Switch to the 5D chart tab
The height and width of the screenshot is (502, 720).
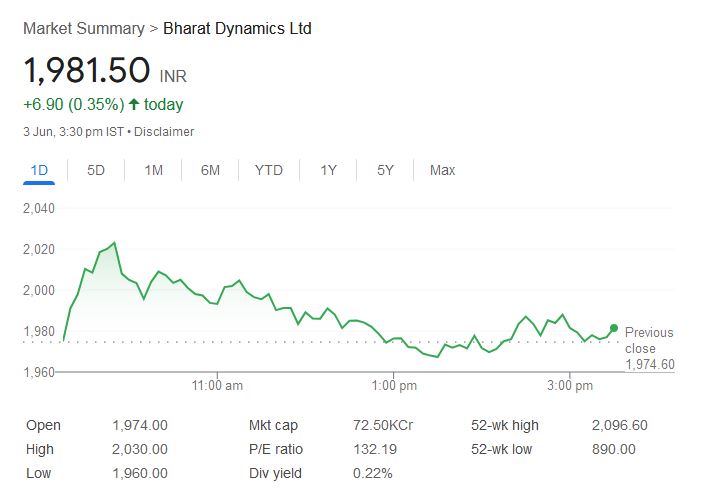(96, 170)
